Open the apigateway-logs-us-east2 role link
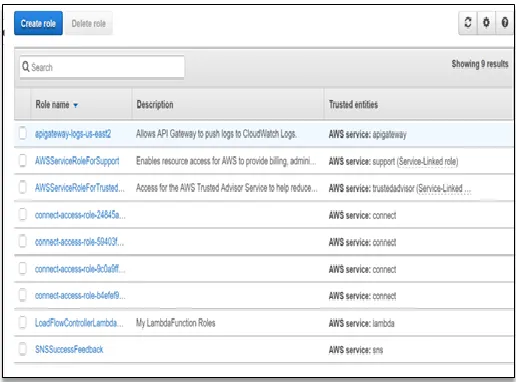Image resolution: width=516 pixels, height=382 pixels. point(73,134)
